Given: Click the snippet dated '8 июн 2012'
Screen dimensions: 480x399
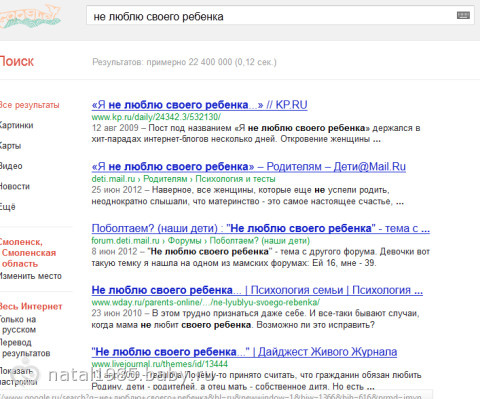Looking at the screenshot, I should point(261,257).
